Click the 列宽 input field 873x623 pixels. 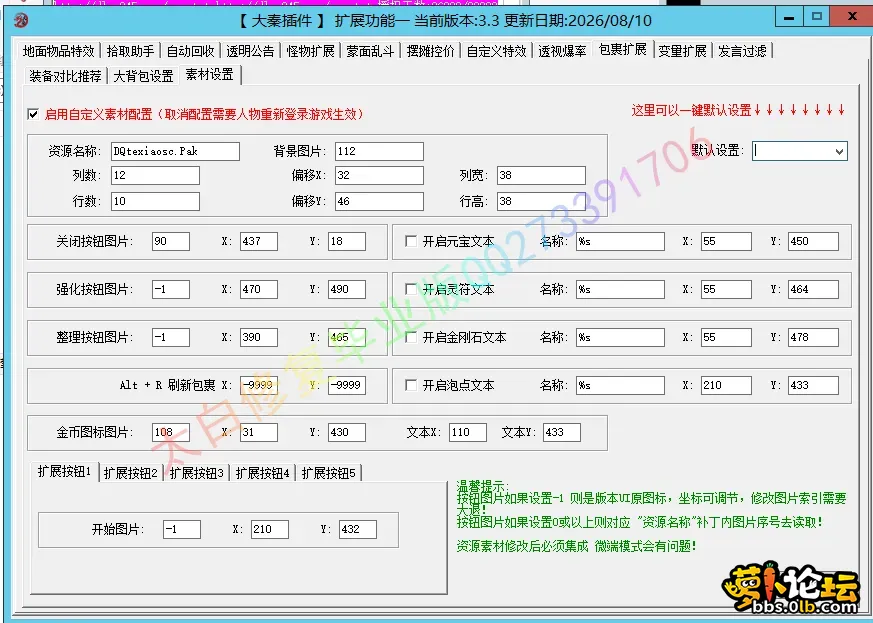tap(541, 175)
